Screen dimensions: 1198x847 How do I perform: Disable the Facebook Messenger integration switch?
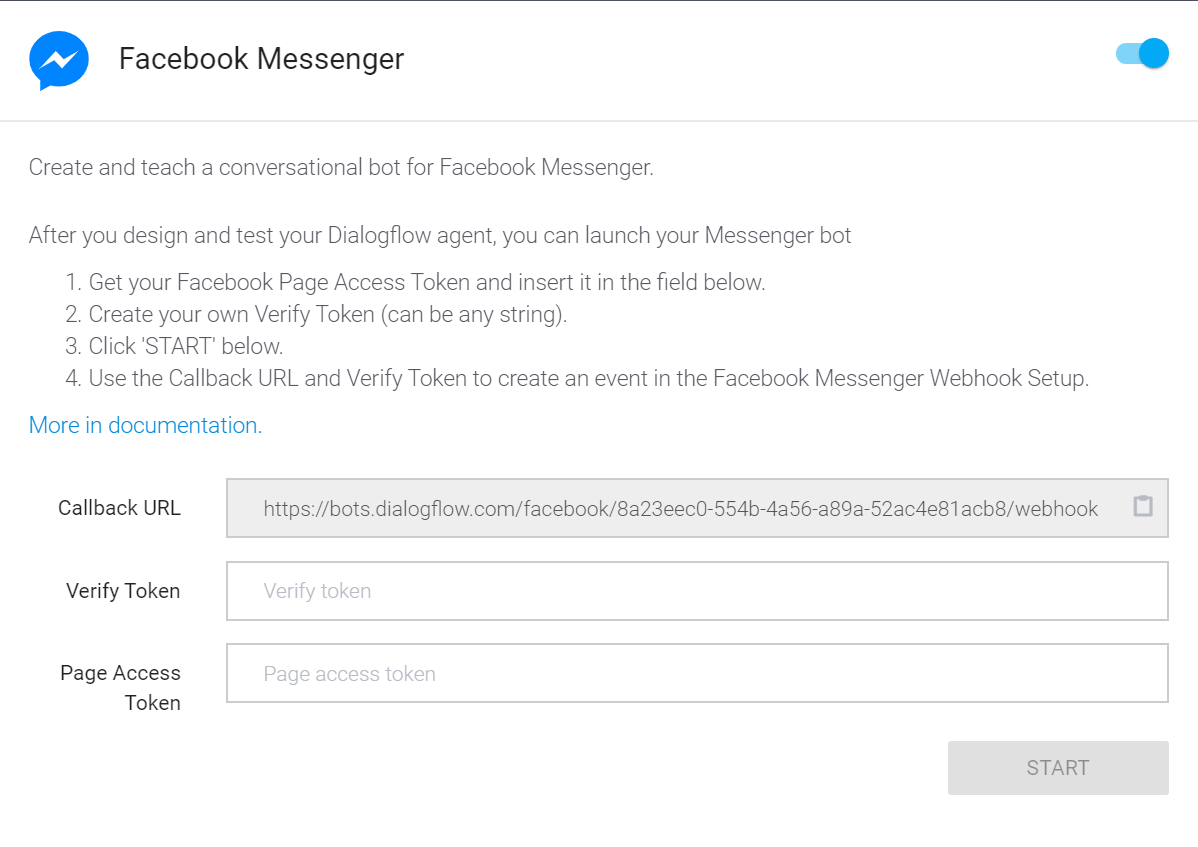click(1143, 54)
